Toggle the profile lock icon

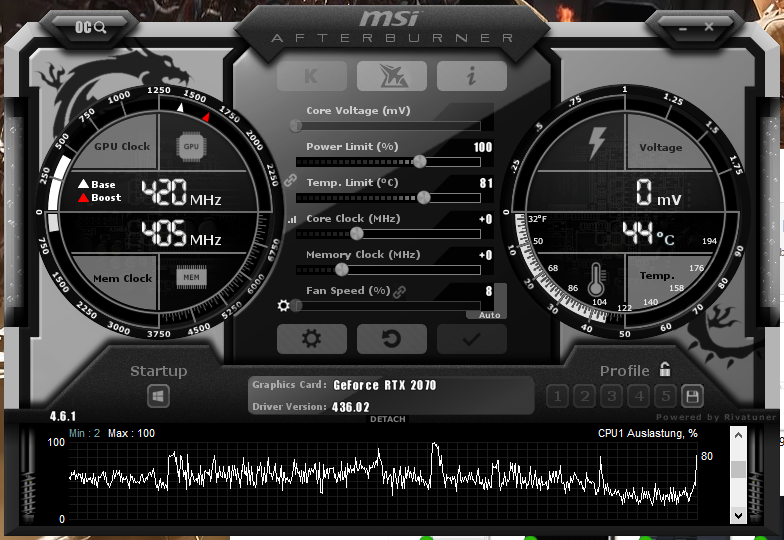point(665,370)
